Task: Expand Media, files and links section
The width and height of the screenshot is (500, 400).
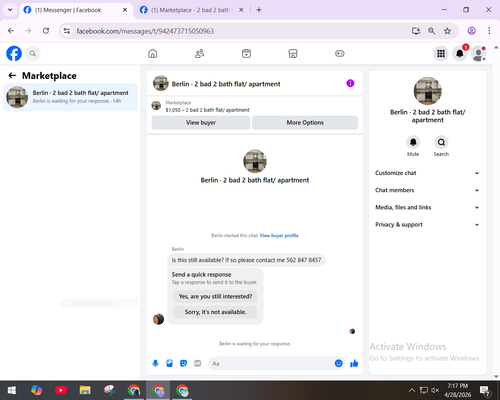Action: [427, 207]
